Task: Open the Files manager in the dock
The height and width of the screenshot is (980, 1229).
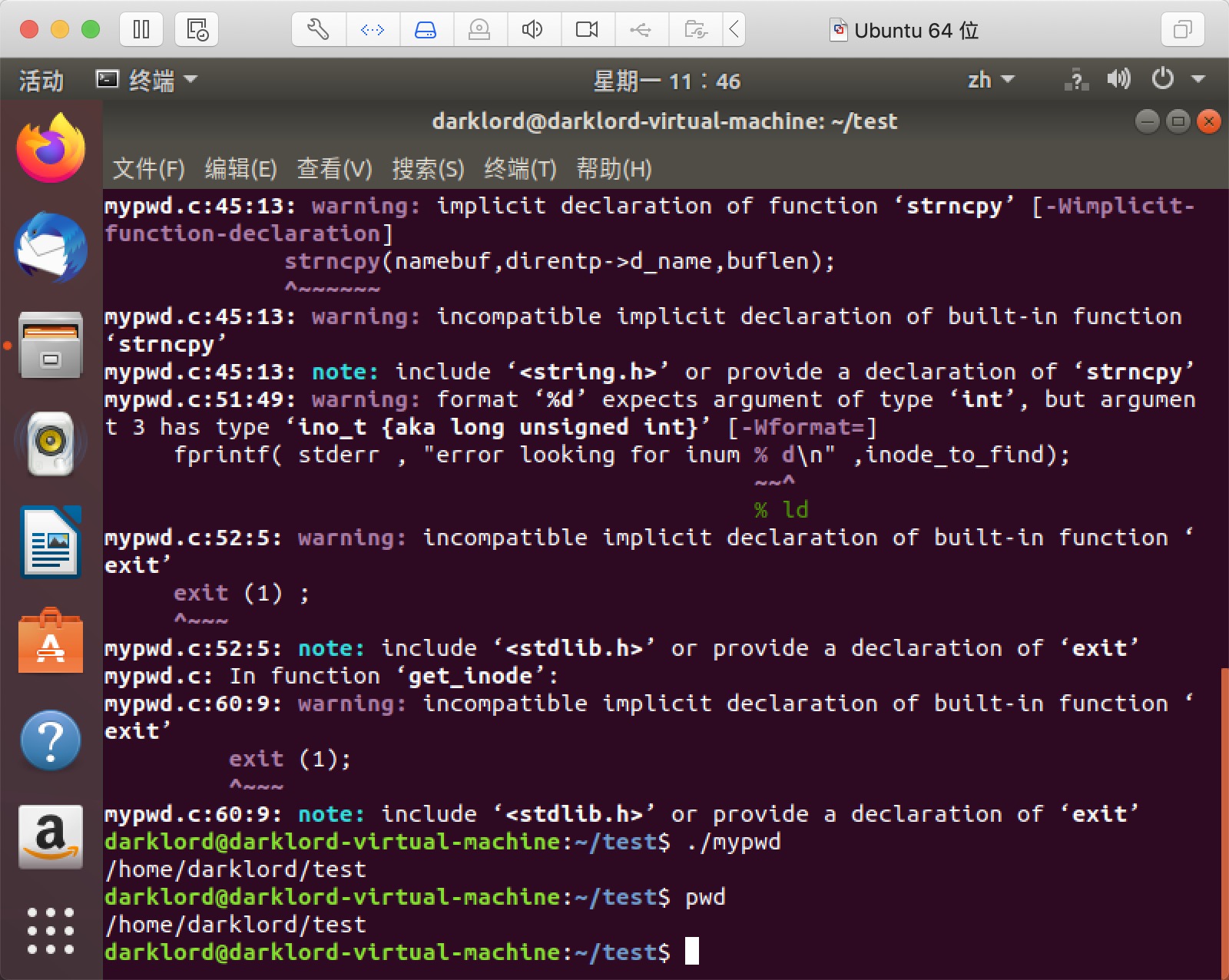Action: pyautogui.click(x=51, y=345)
